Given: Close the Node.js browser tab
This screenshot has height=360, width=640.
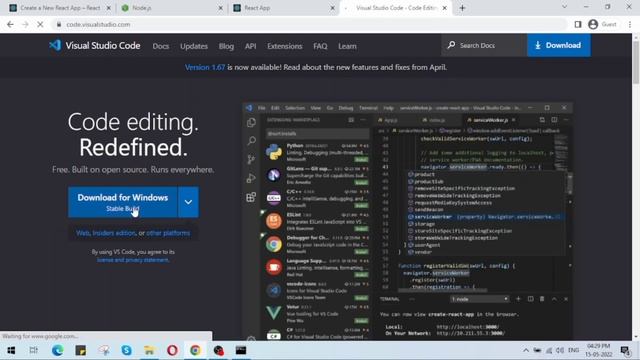Looking at the screenshot, I should (x=220, y=8).
